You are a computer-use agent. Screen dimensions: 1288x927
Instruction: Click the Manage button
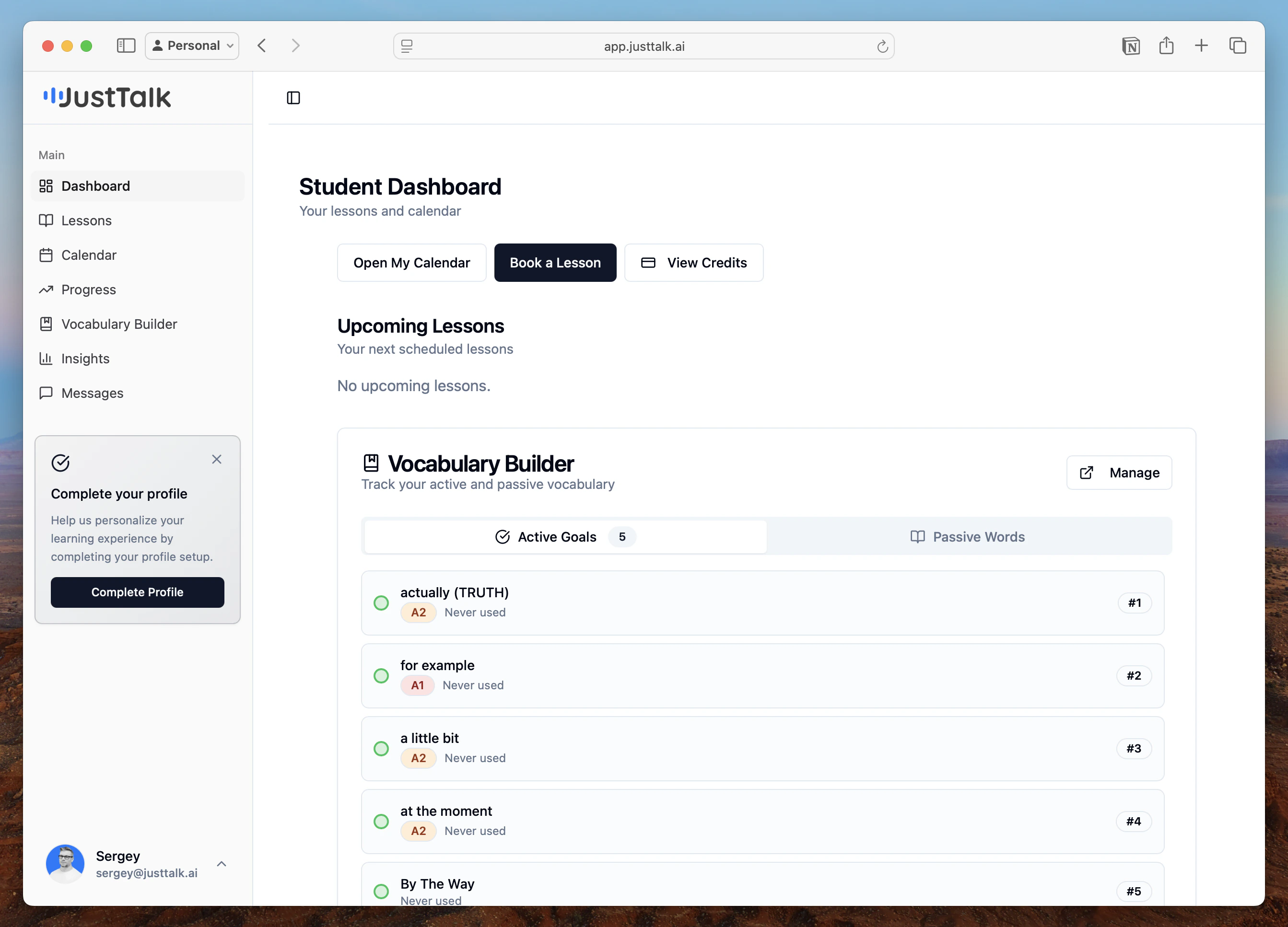pos(1119,472)
